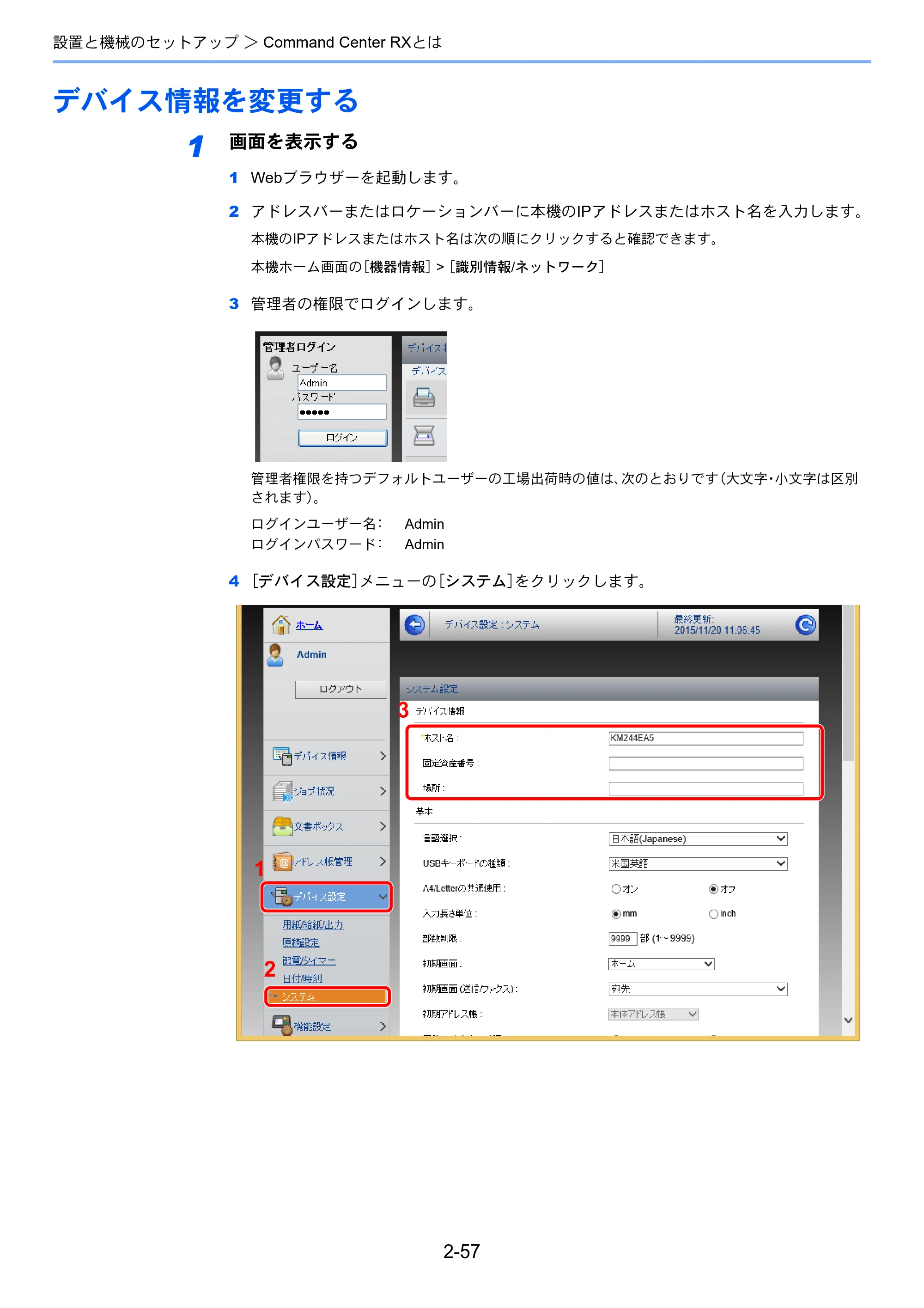
Task: Click the 固定資産番号 input field
Action: coord(706,764)
